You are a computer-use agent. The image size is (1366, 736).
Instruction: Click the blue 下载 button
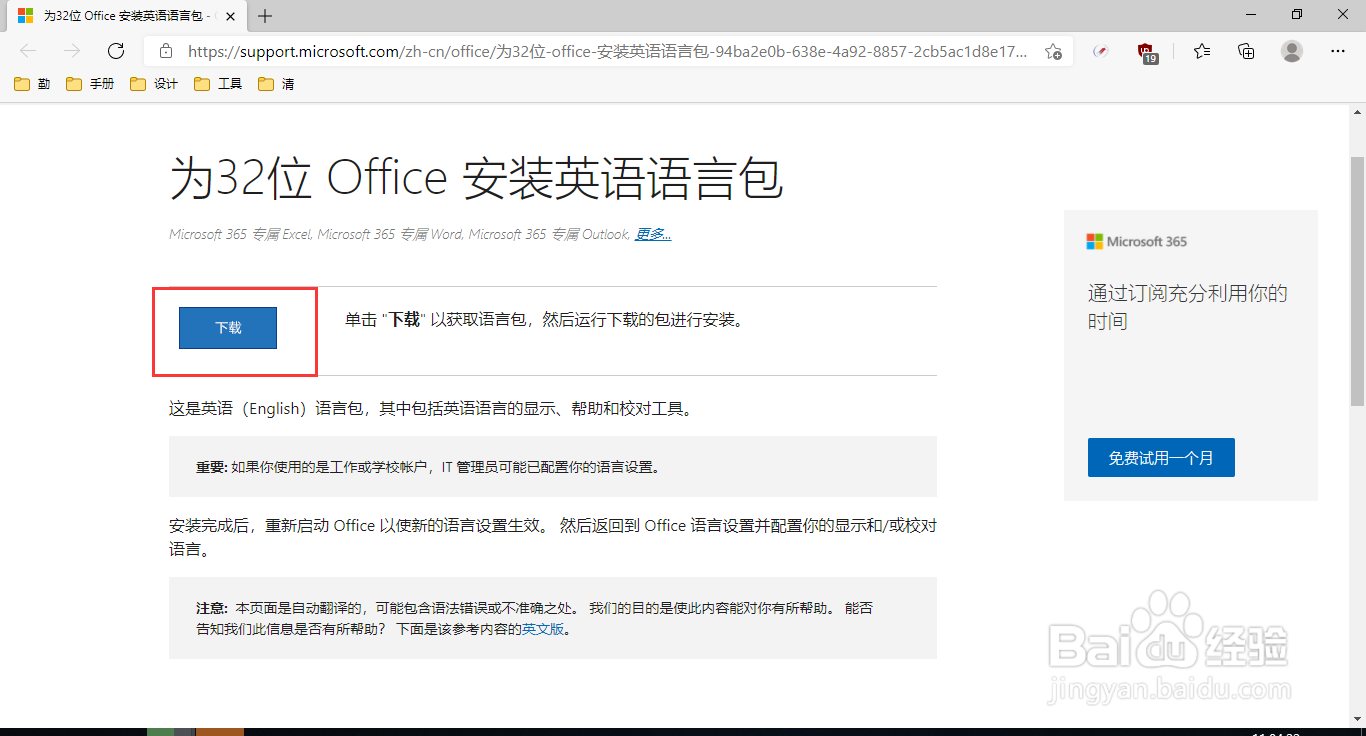pos(228,328)
